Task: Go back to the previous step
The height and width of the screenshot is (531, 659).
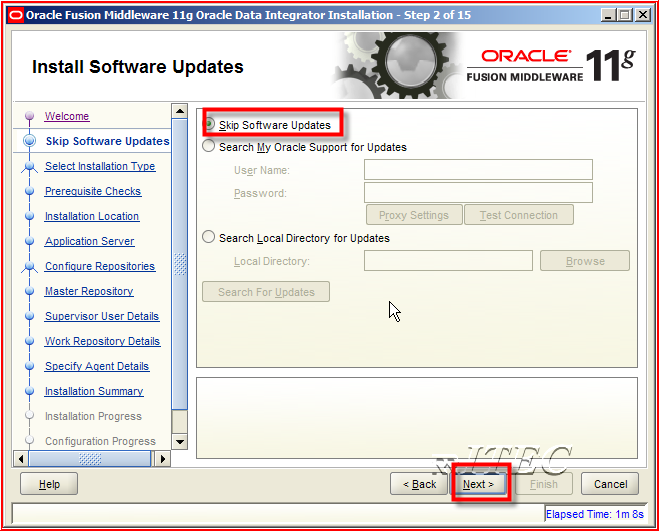Action: [419, 484]
